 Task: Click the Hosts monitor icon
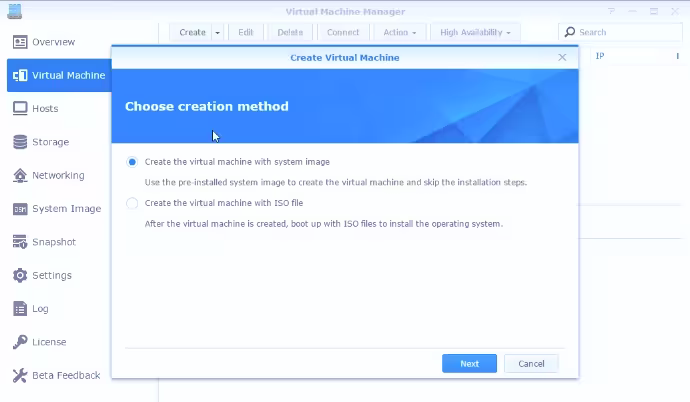20,109
